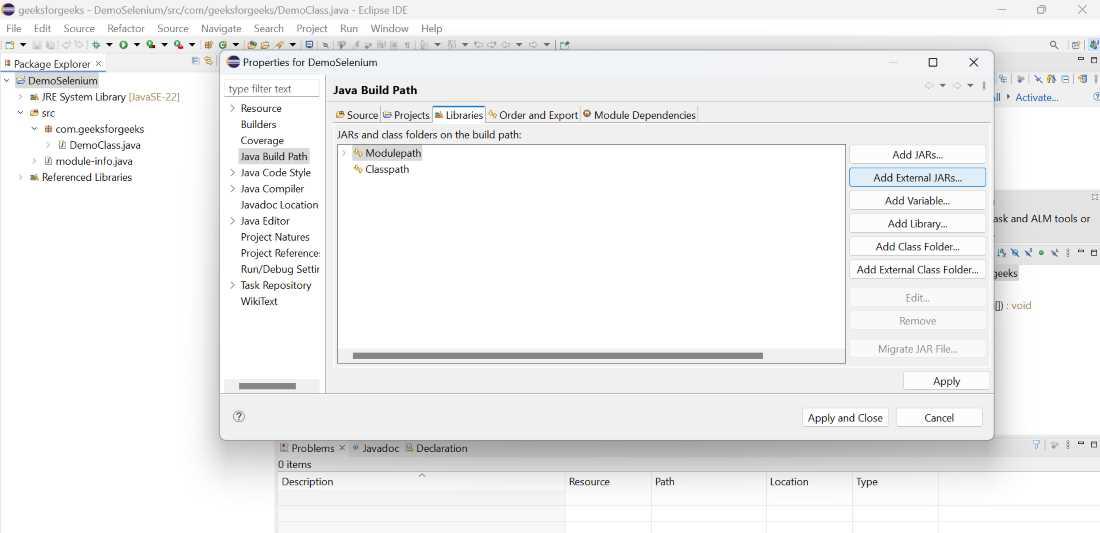Viewport: 1100px width, 533px height.
Task: Click Cancel in the Properties dialog
Action: [x=939, y=417]
